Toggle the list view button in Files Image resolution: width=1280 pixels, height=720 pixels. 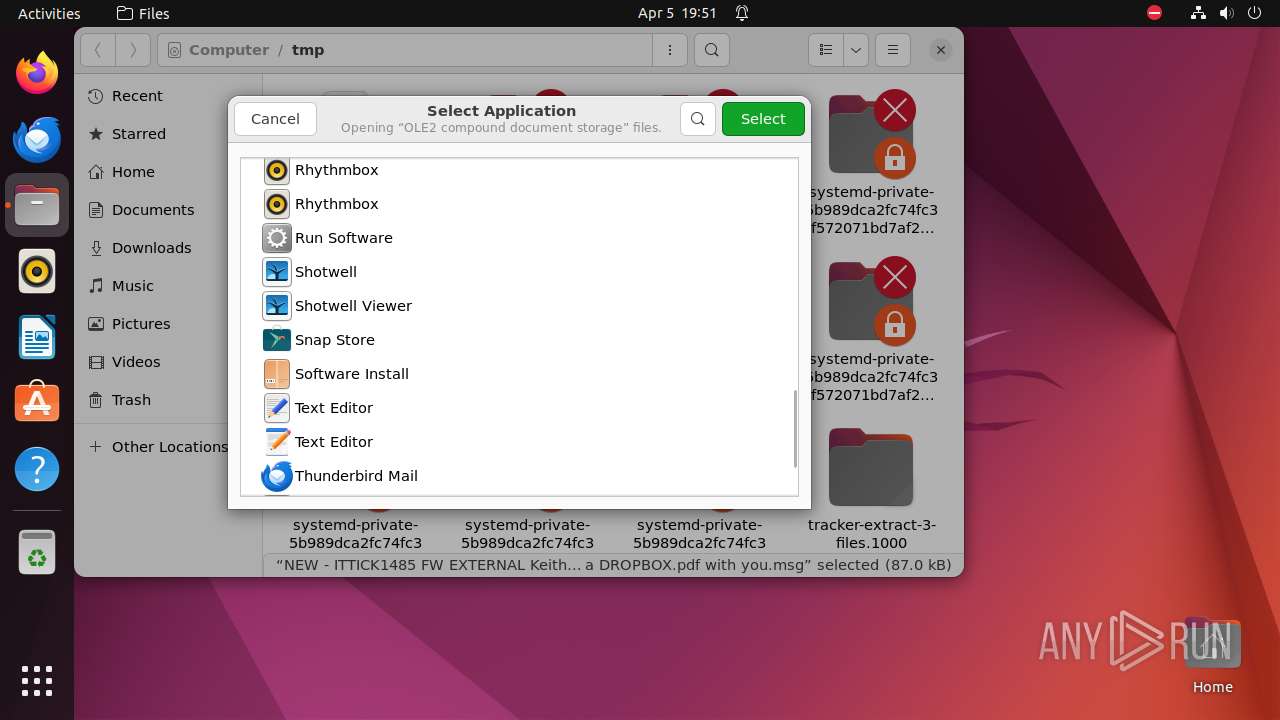pyautogui.click(x=826, y=50)
